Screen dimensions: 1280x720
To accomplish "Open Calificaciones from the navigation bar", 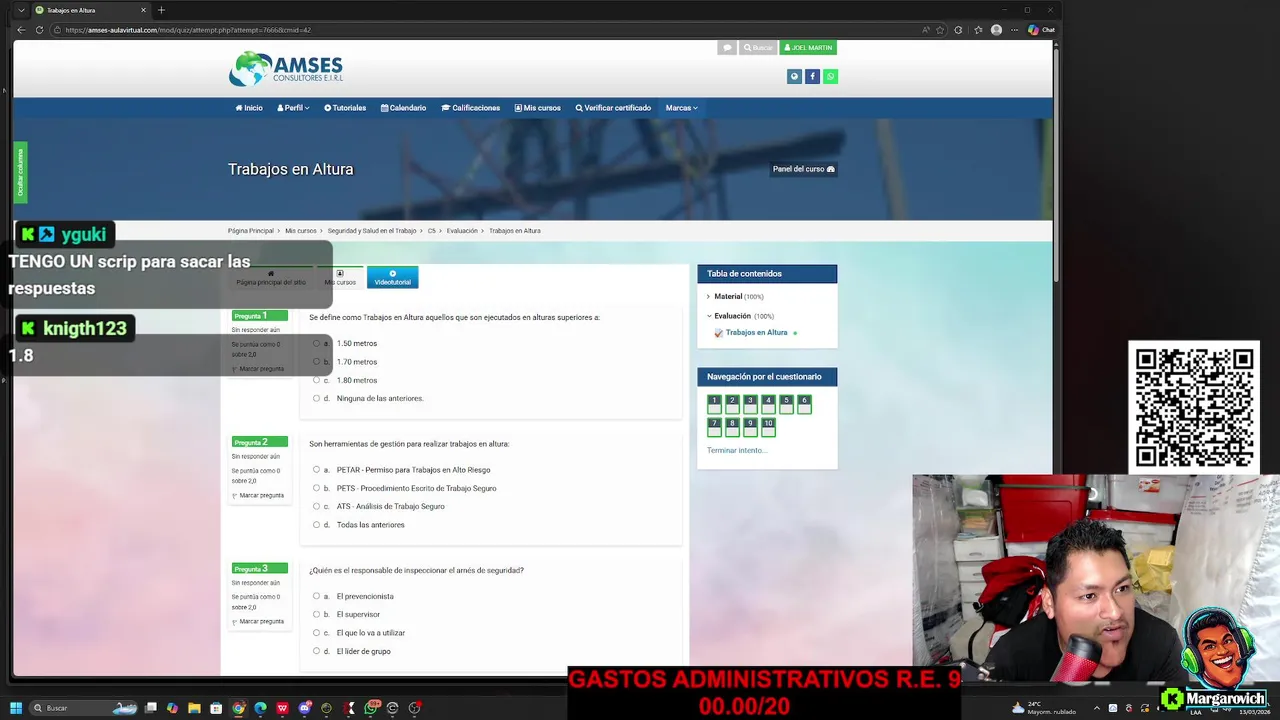I will pos(471,108).
